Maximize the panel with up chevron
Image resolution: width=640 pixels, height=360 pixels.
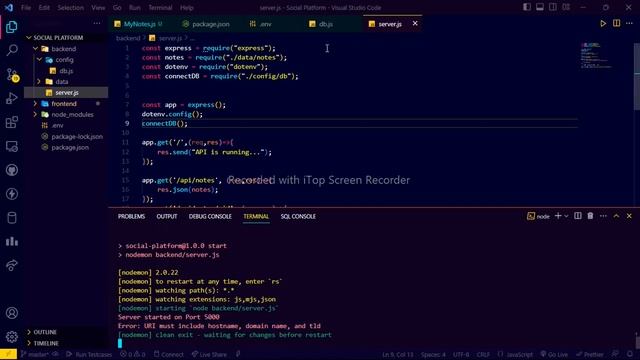(x=616, y=216)
